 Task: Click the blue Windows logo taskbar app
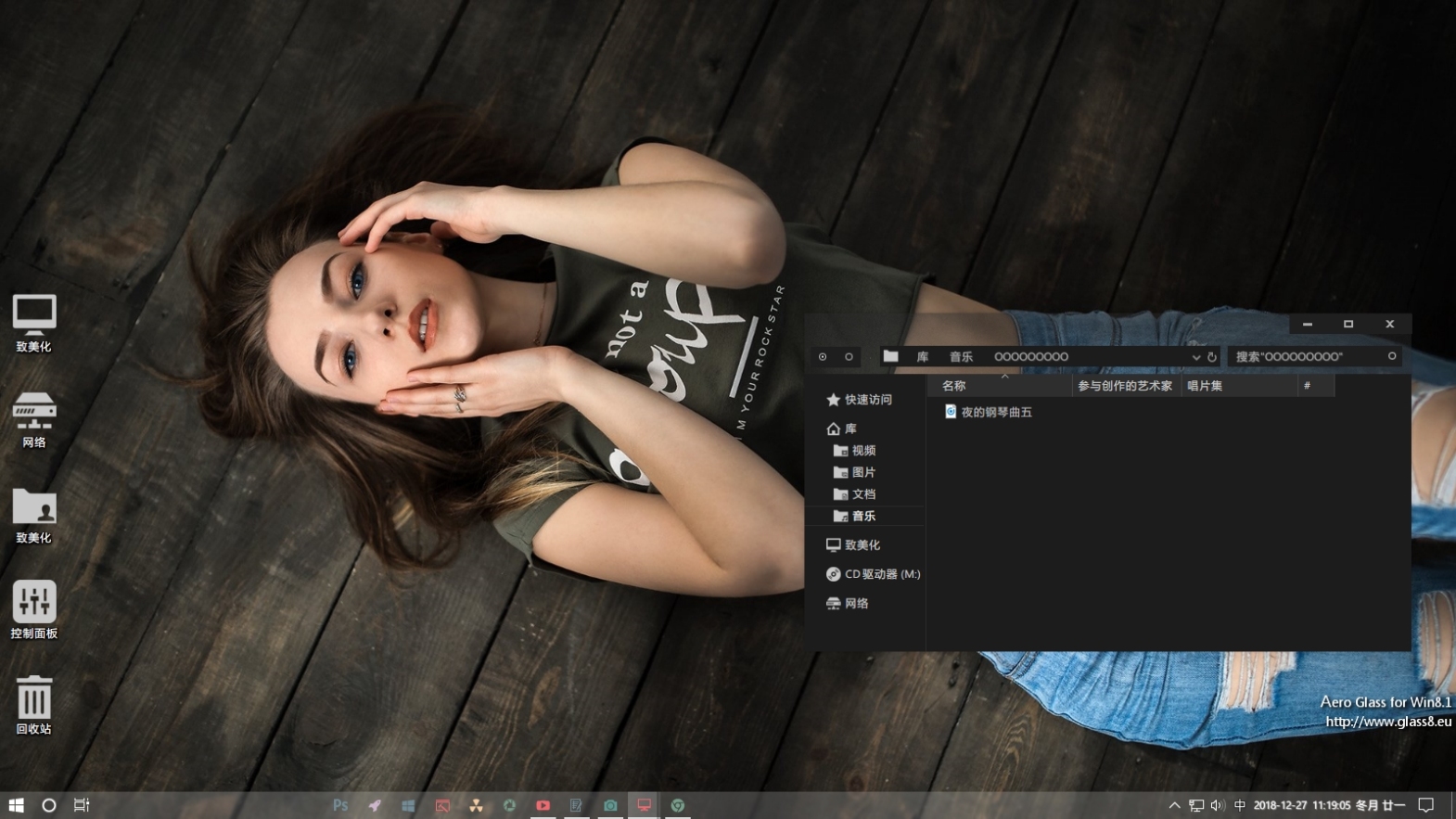pos(408,805)
